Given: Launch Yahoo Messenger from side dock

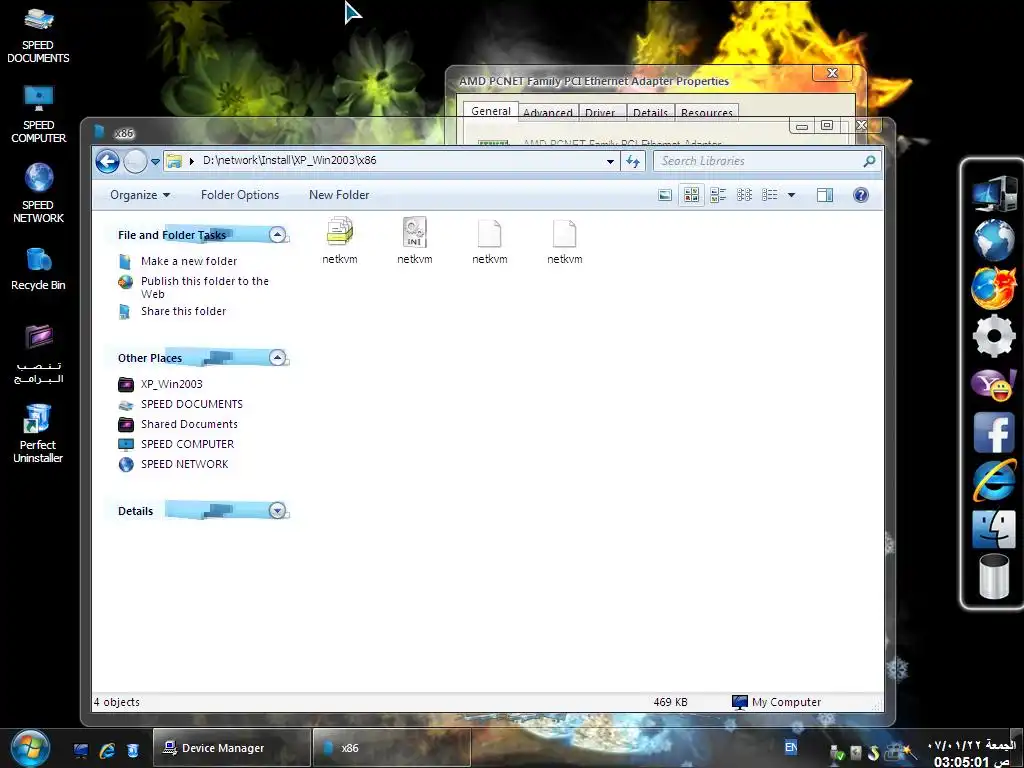Looking at the screenshot, I should (993, 385).
